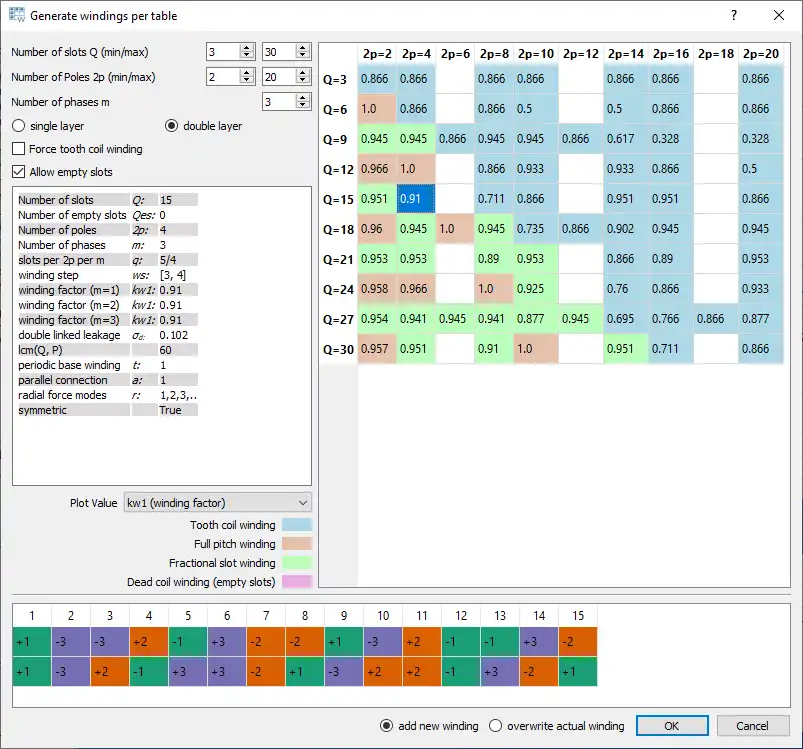Click top layer -2 cell in slot 15
Viewport: 803px width, 749px height.
tap(578, 641)
